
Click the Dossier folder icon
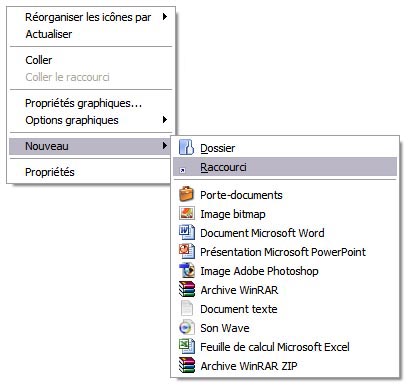[x=186, y=147]
